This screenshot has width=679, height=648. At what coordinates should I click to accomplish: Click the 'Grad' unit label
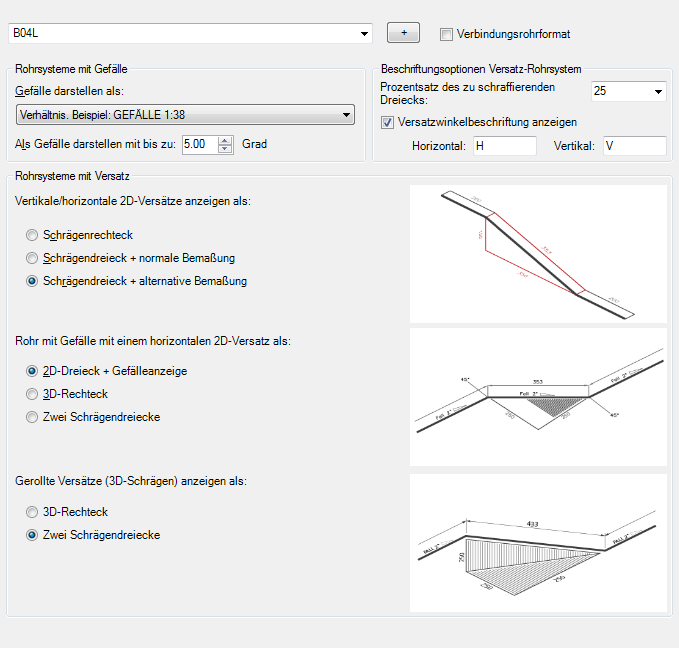pyautogui.click(x=254, y=144)
